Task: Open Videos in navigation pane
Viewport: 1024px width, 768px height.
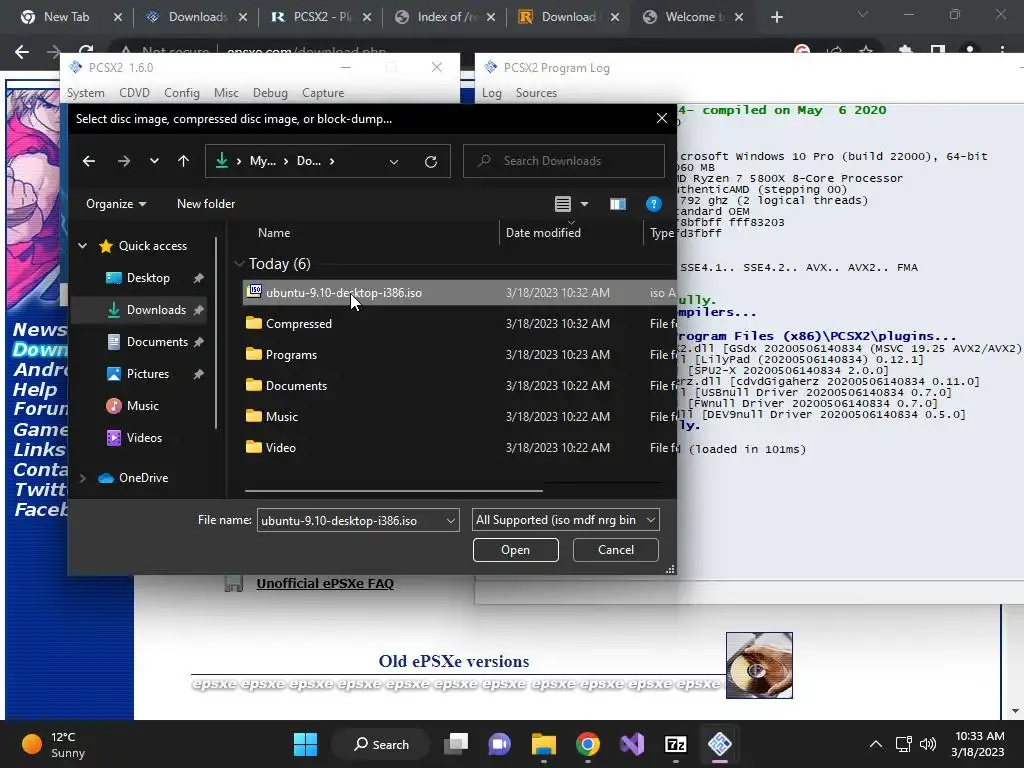Action: 144,438
